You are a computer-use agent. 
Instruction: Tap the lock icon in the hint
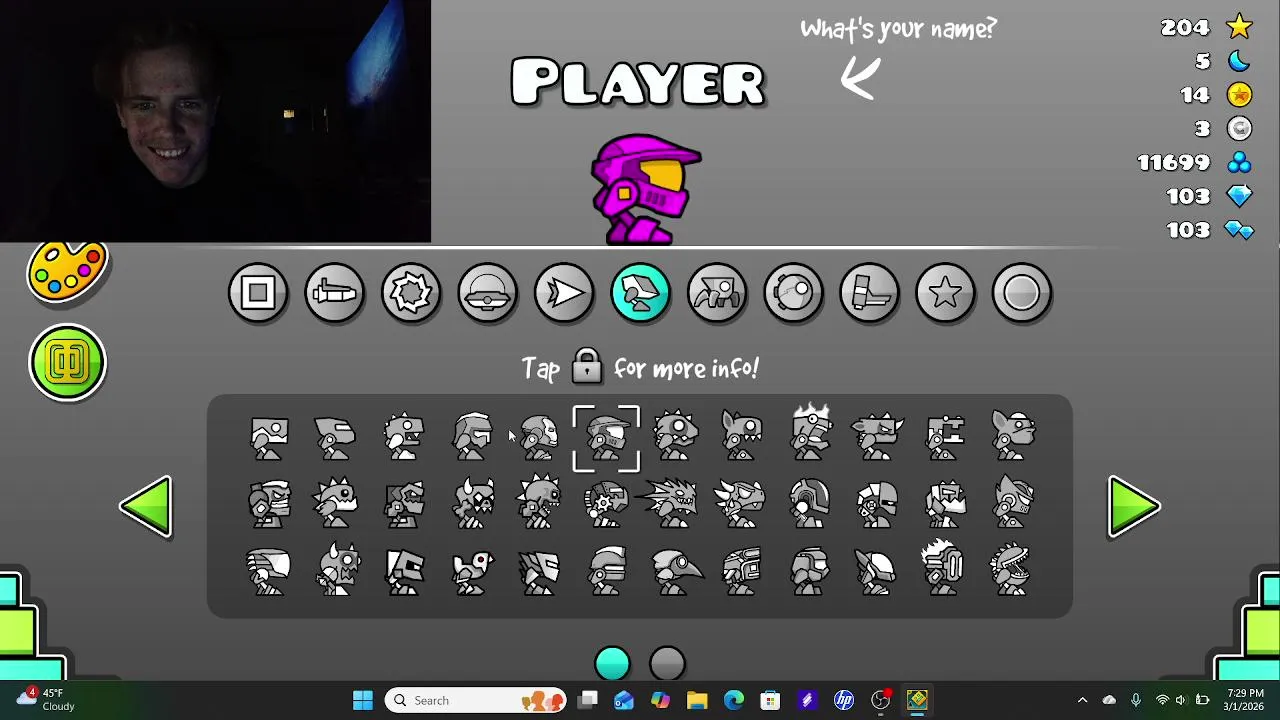coord(587,366)
